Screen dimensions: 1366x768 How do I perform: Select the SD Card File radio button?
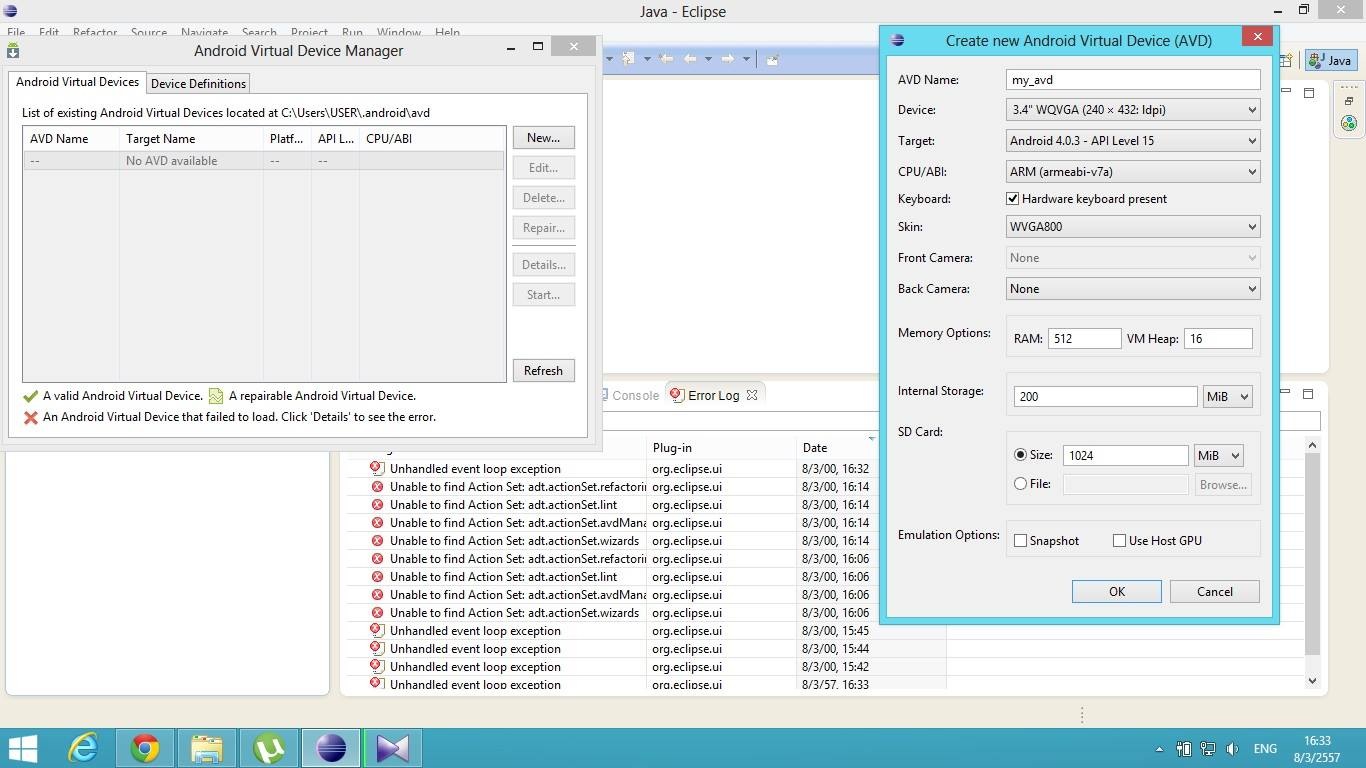(1021, 484)
